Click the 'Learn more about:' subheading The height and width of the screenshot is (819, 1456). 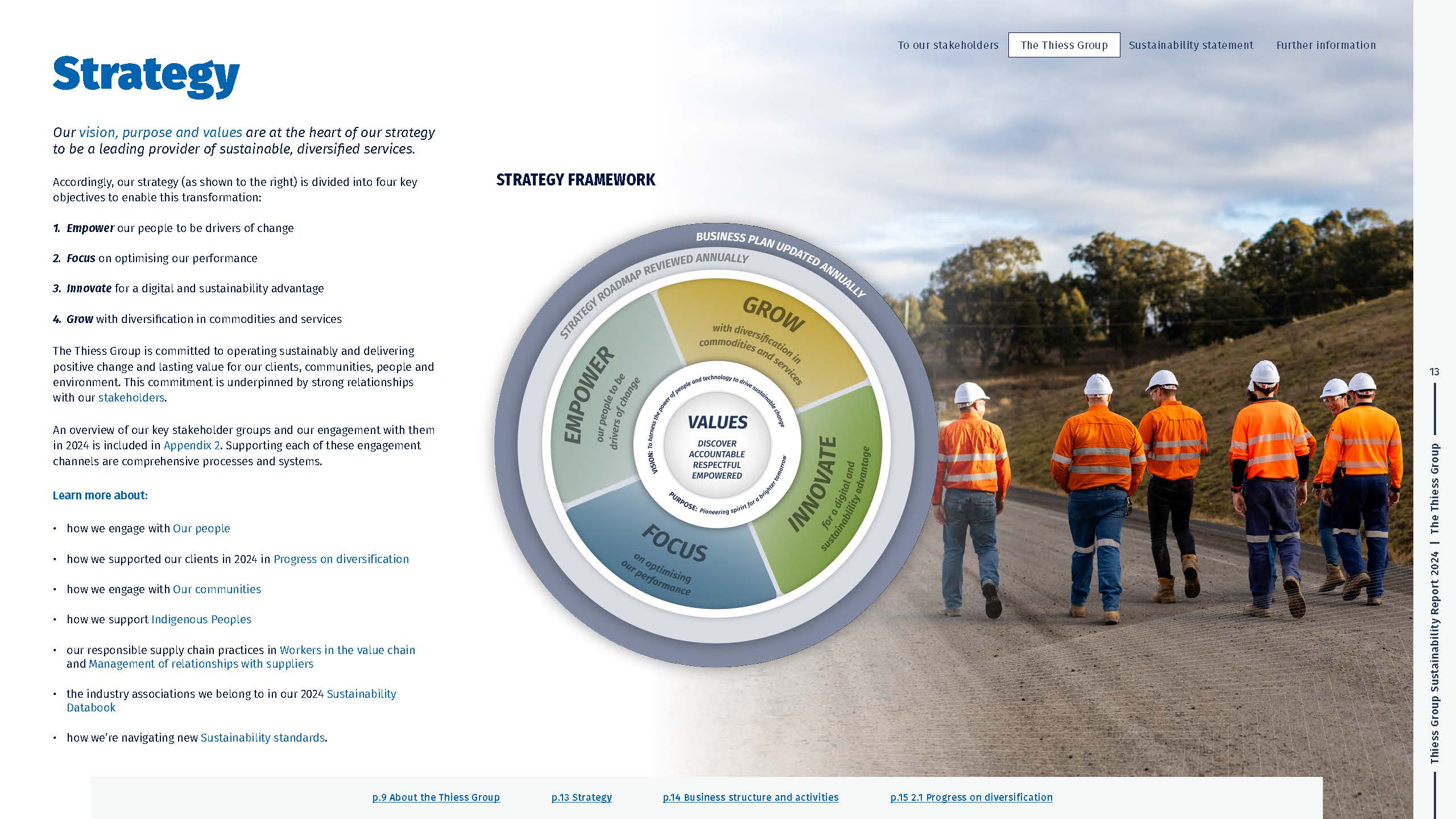tap(100, 495)
